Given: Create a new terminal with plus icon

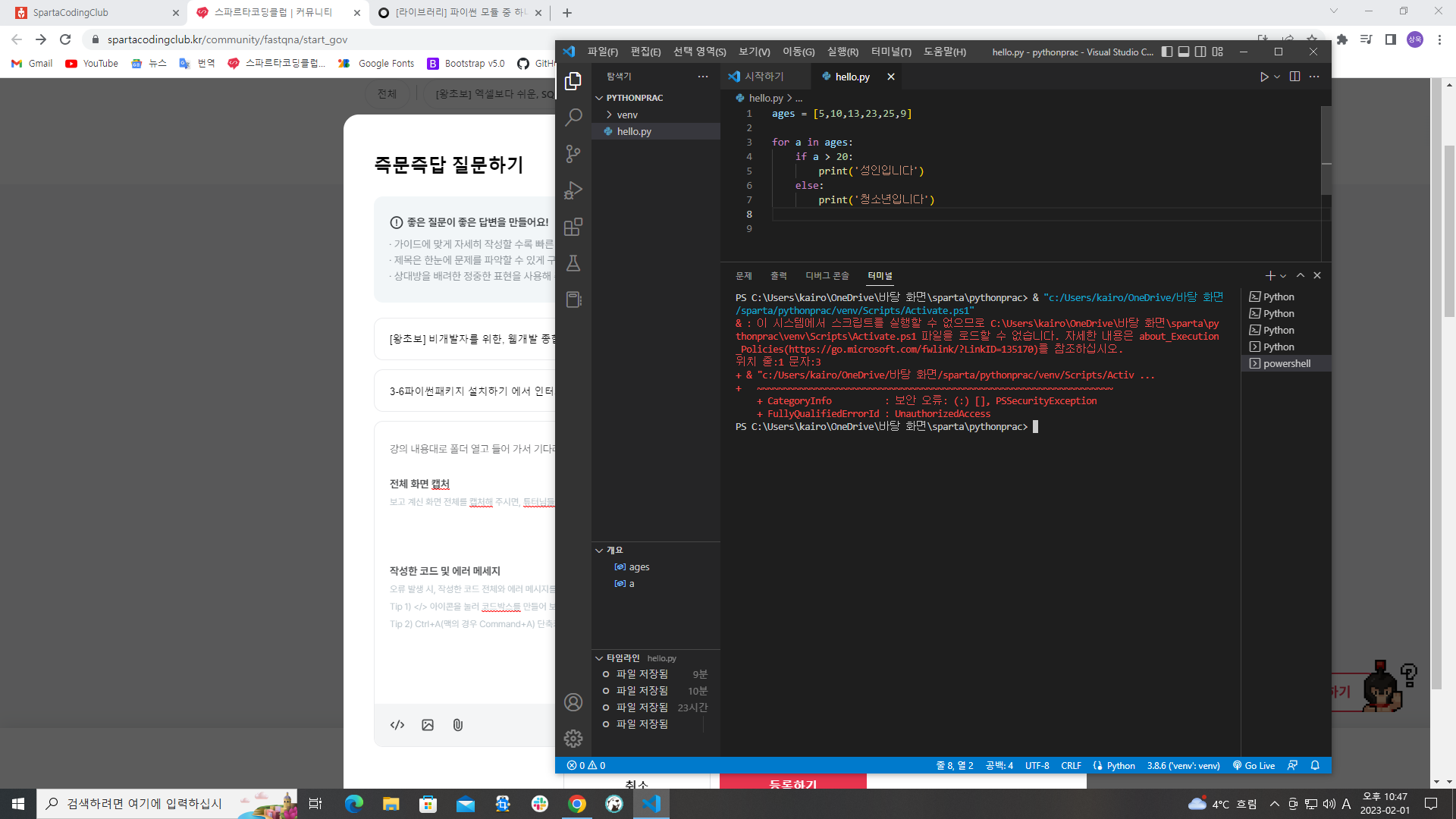Looking at the screenshot, I should 1269,275.
